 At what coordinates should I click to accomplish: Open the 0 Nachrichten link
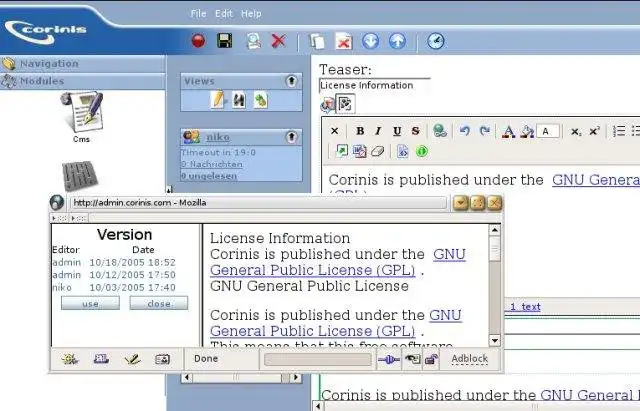click(212, 164)
